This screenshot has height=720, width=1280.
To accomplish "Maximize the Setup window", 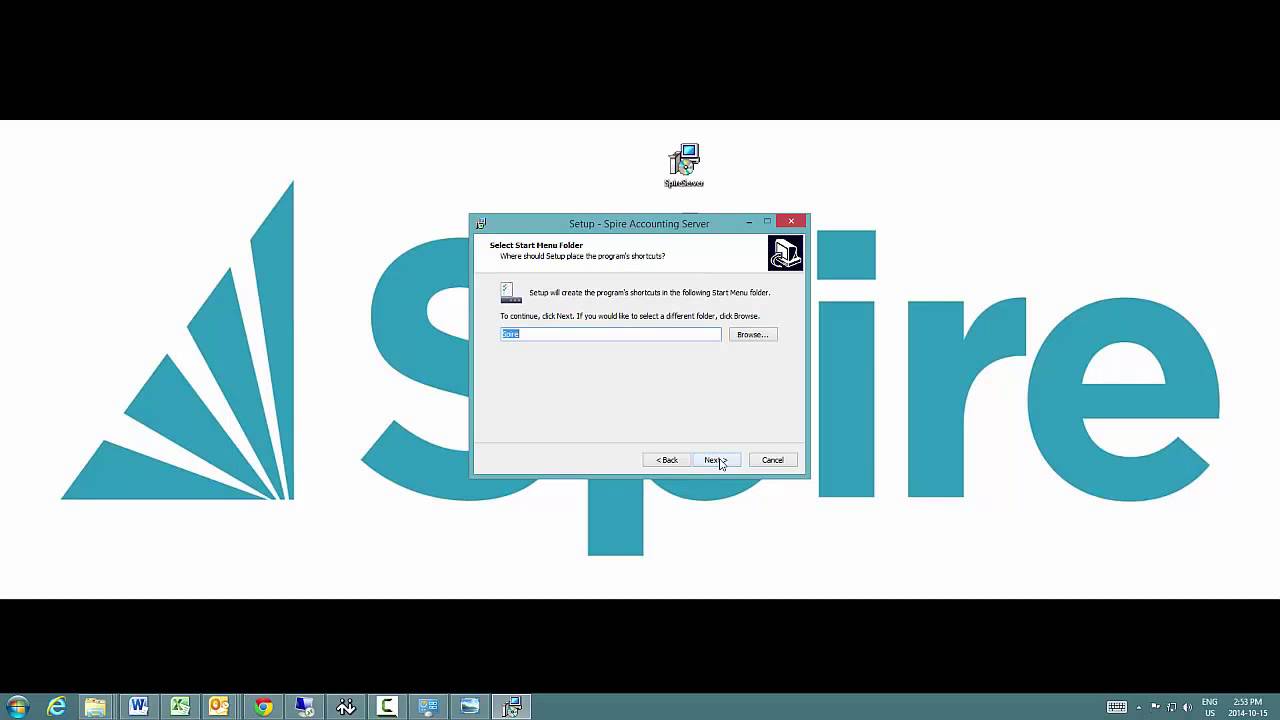I will pyautogui.click(x=767, y=222).
